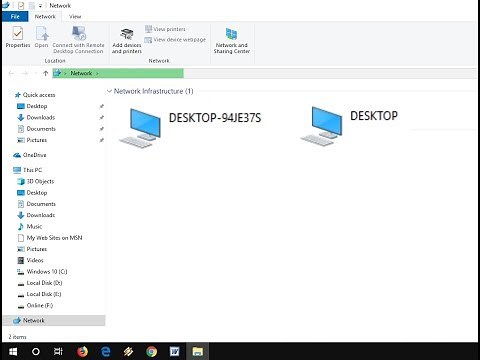Switch to the View ribbon tab
Image resolution: width=480 pixels, height=360 pixels.
pos(75,16)
